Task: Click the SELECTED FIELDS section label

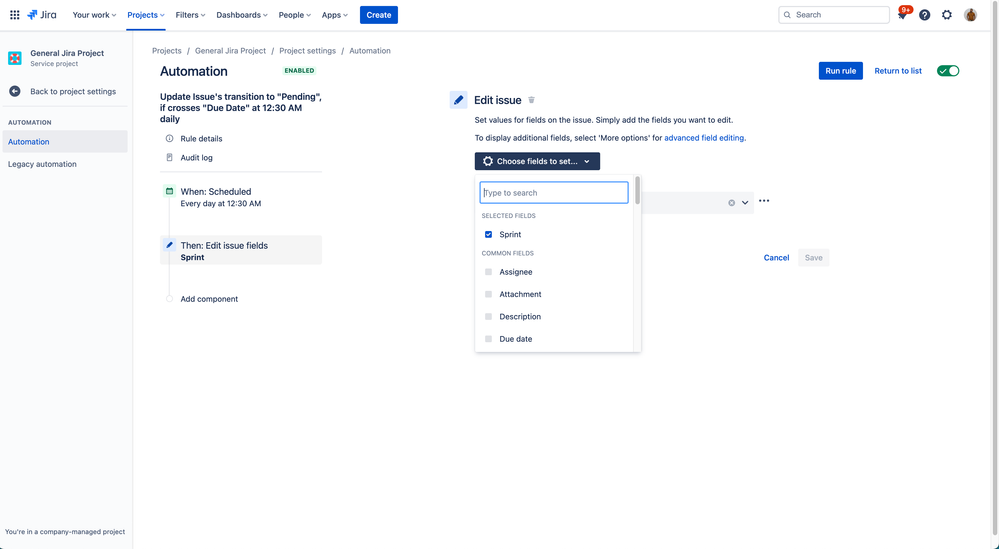Action: tap(508, 215)
